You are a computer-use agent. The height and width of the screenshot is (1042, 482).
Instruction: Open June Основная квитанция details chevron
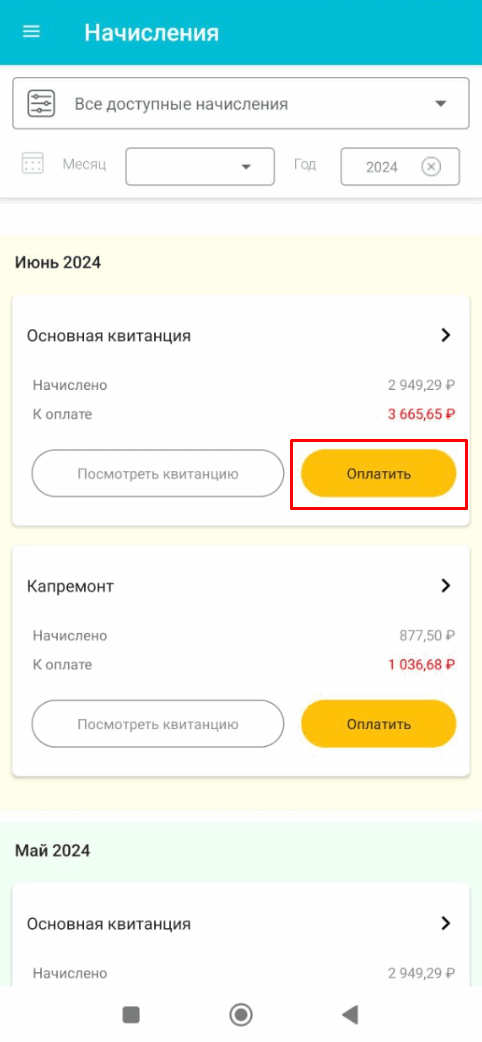click(446, 335)
